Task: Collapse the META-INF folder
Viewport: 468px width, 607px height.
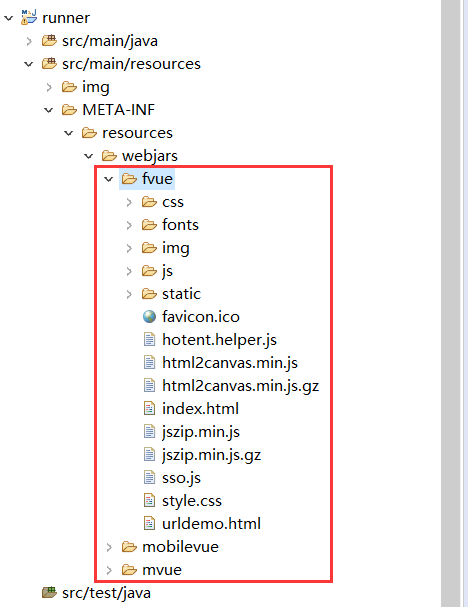Action: click(x=48, y=110)
